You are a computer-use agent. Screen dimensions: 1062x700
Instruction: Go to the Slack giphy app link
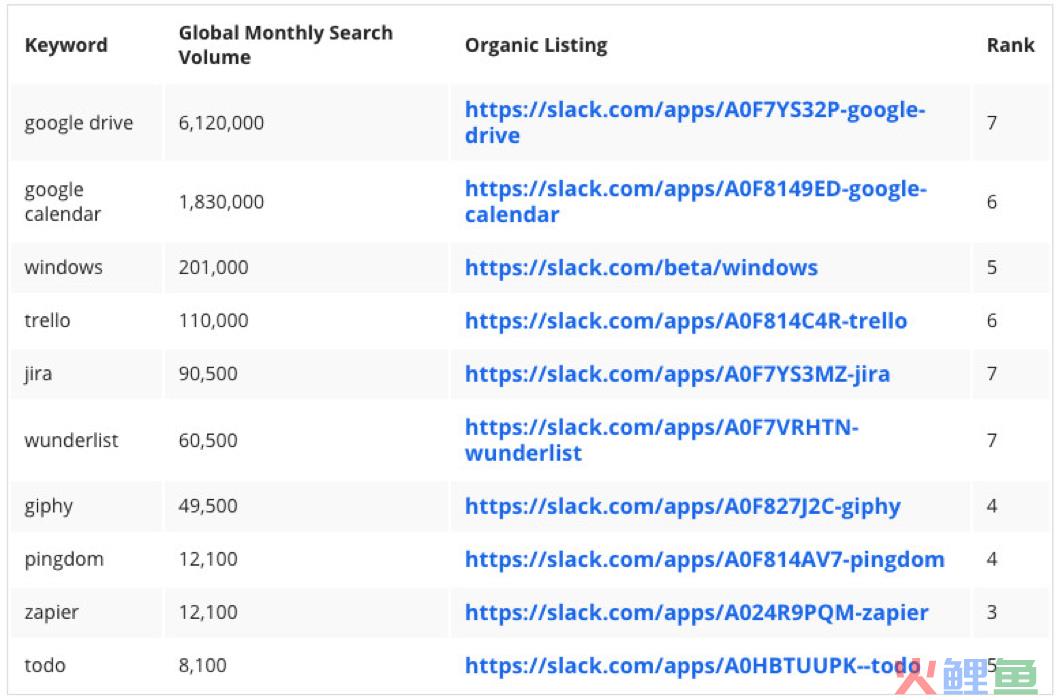click(683, 506)
